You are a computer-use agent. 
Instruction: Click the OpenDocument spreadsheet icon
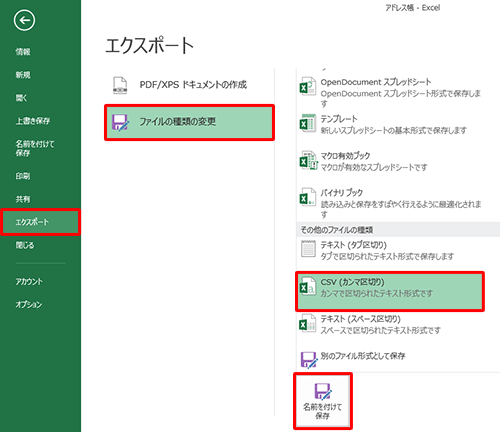coord(308,86)
